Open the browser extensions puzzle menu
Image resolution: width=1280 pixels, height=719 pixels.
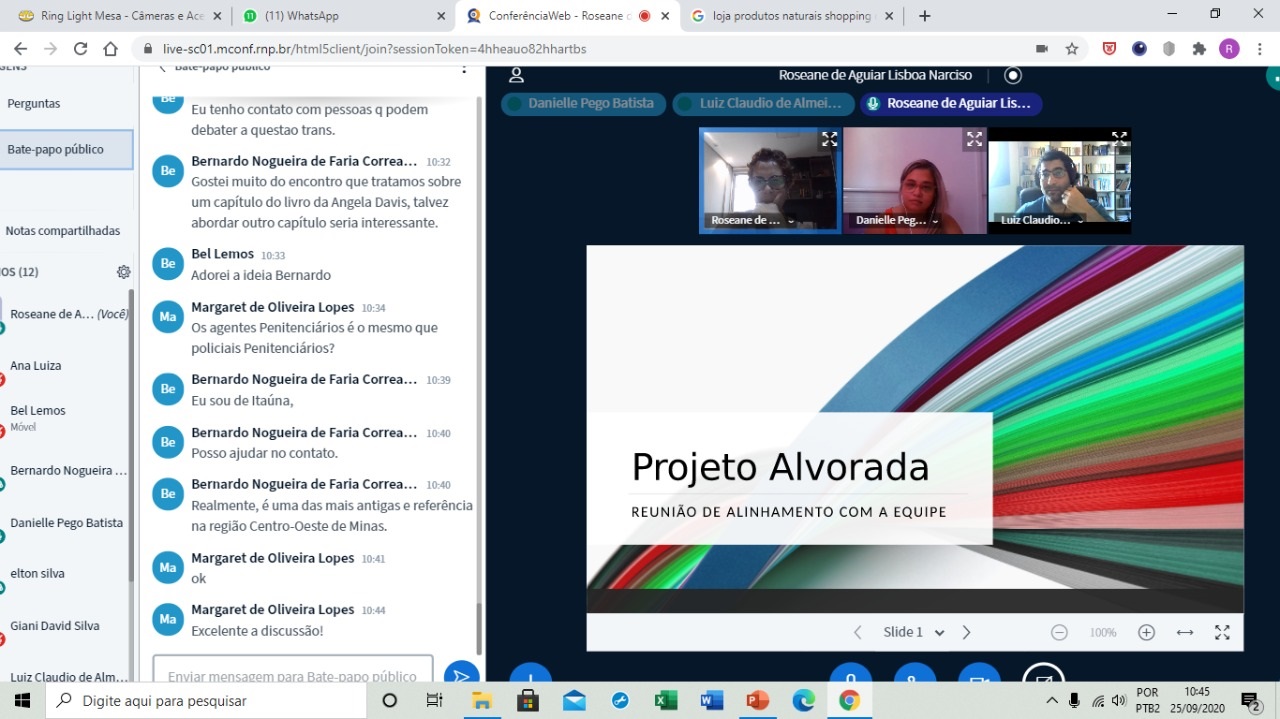(1199, 49)
